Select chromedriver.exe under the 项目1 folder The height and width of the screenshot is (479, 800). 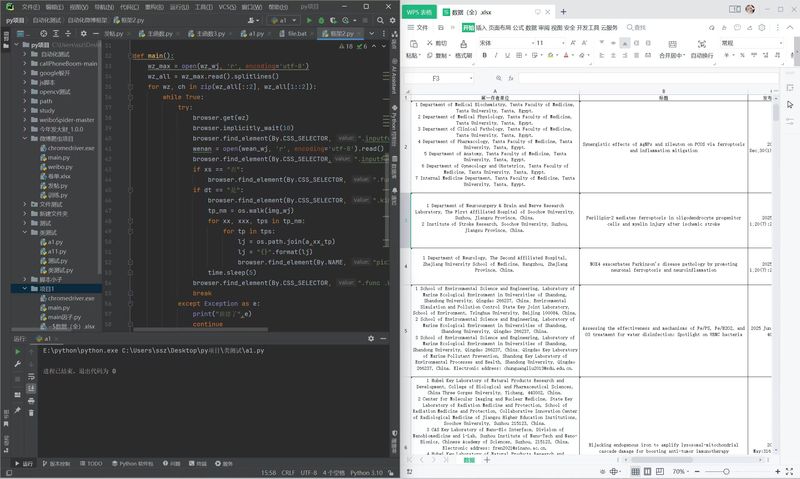click(x=67, y=298)
